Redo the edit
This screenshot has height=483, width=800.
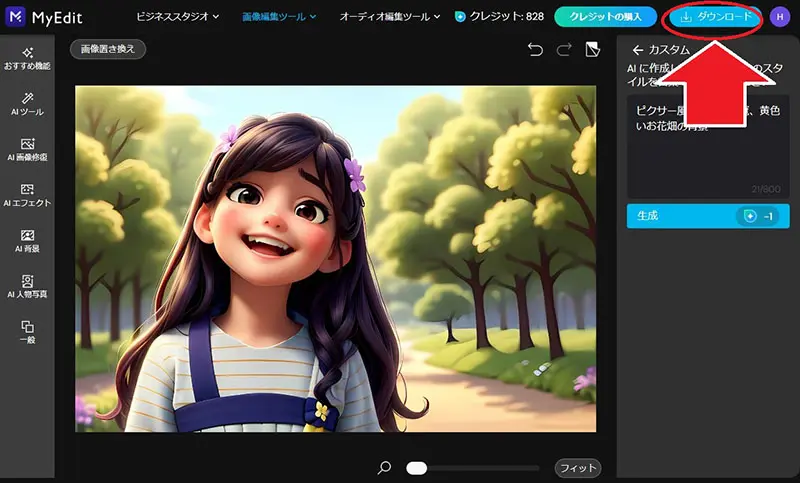[564, 49]
